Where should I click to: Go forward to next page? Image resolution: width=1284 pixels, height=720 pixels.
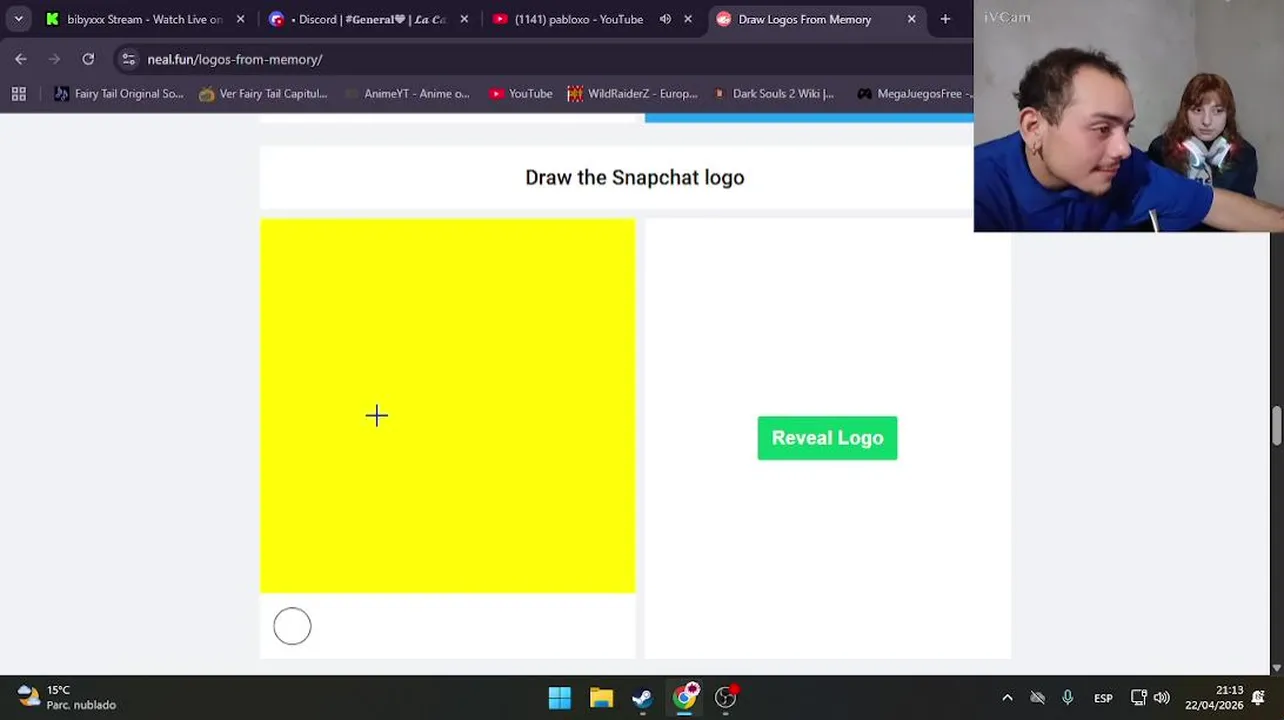tap(54, 59)
